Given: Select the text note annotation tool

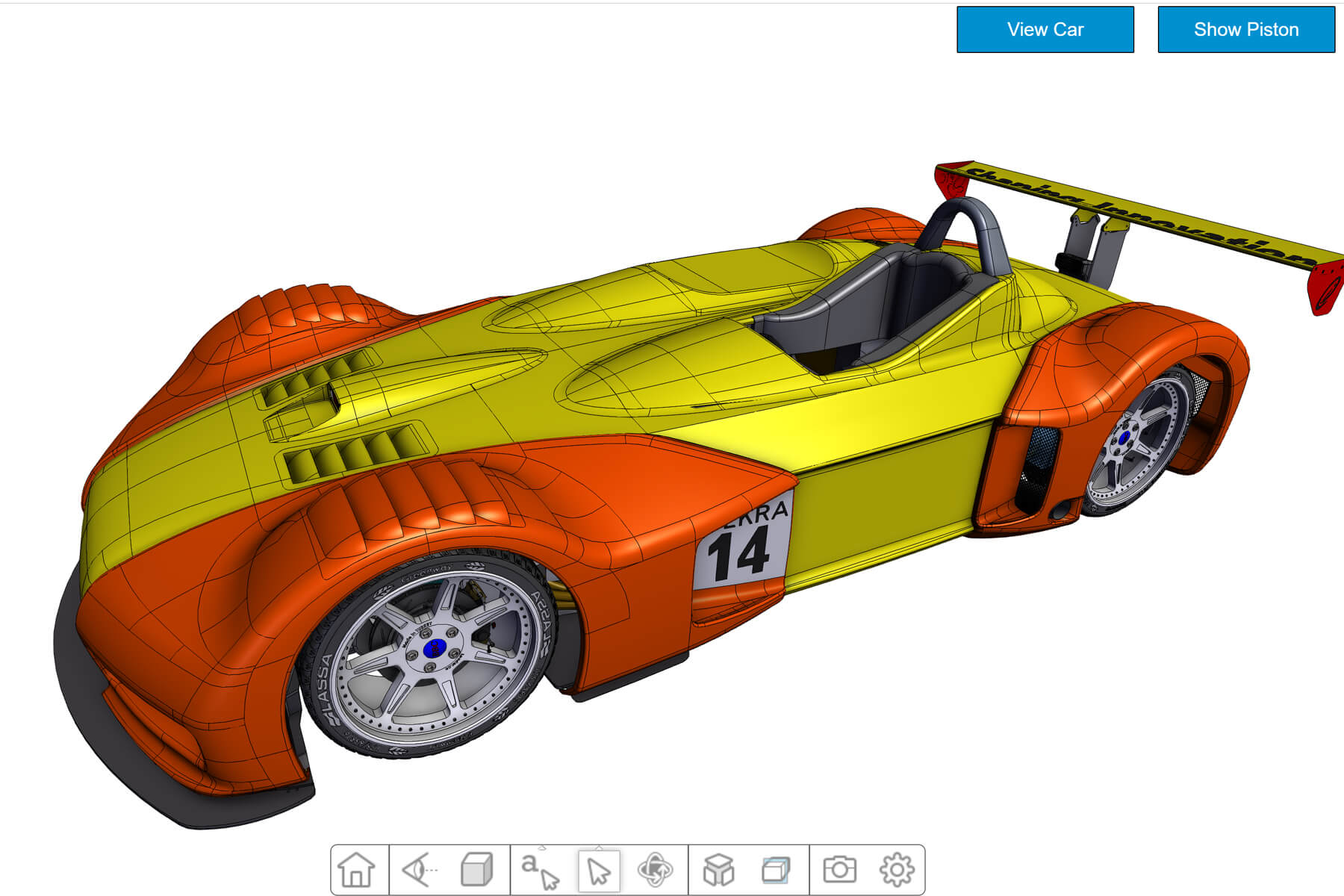Looking at the screenshot, I should 539,871.
